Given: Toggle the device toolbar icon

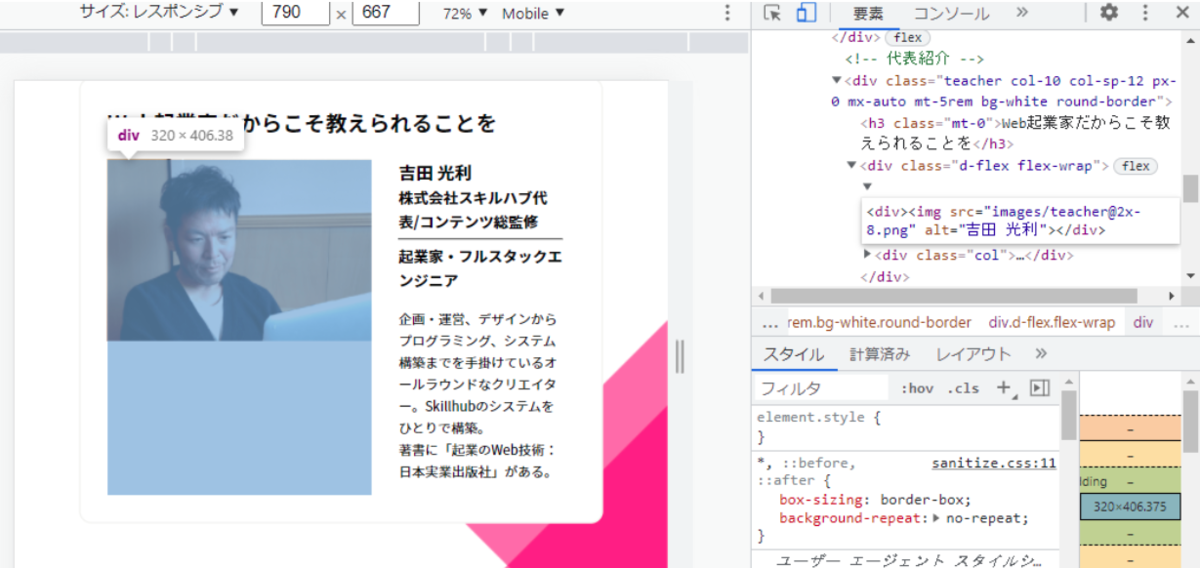Looking at the screenshot, I should pos(806,13).
